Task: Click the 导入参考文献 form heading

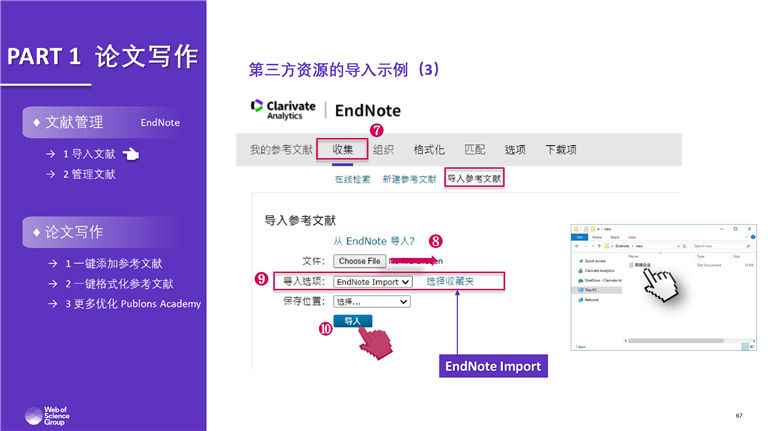Action: click(x=300, y=220)
